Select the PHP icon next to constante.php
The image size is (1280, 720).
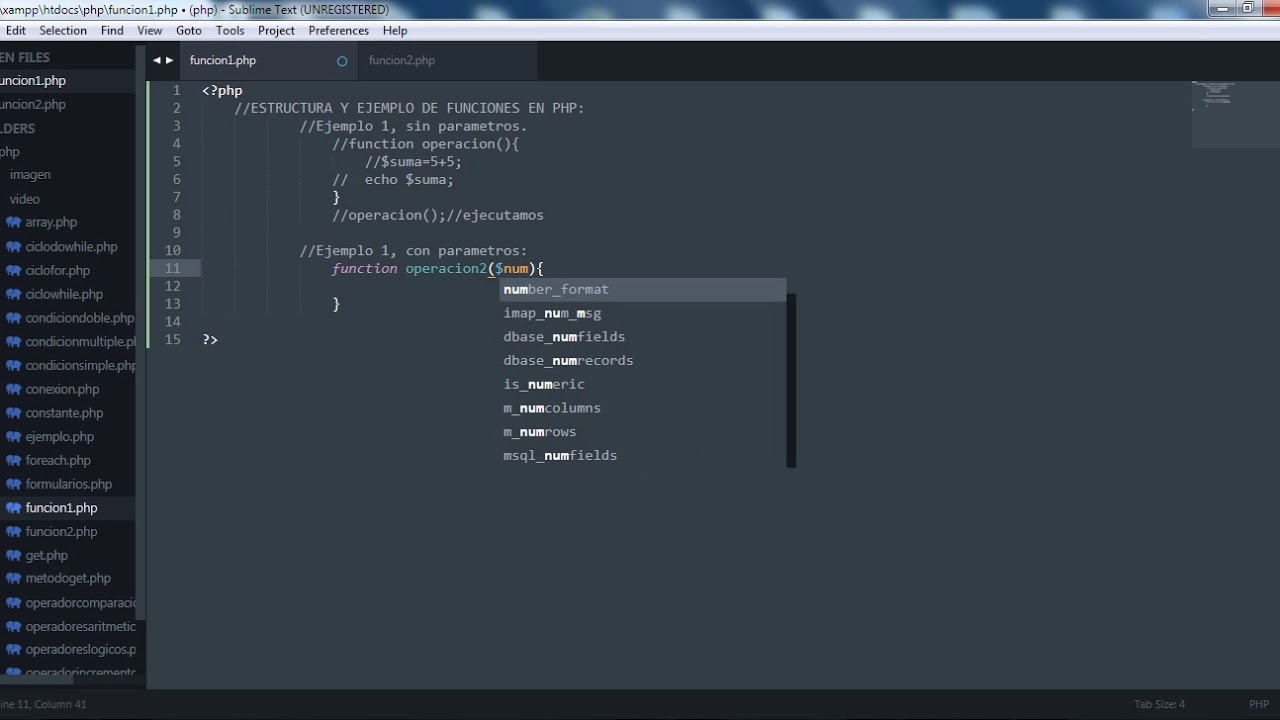click(13, 412)
